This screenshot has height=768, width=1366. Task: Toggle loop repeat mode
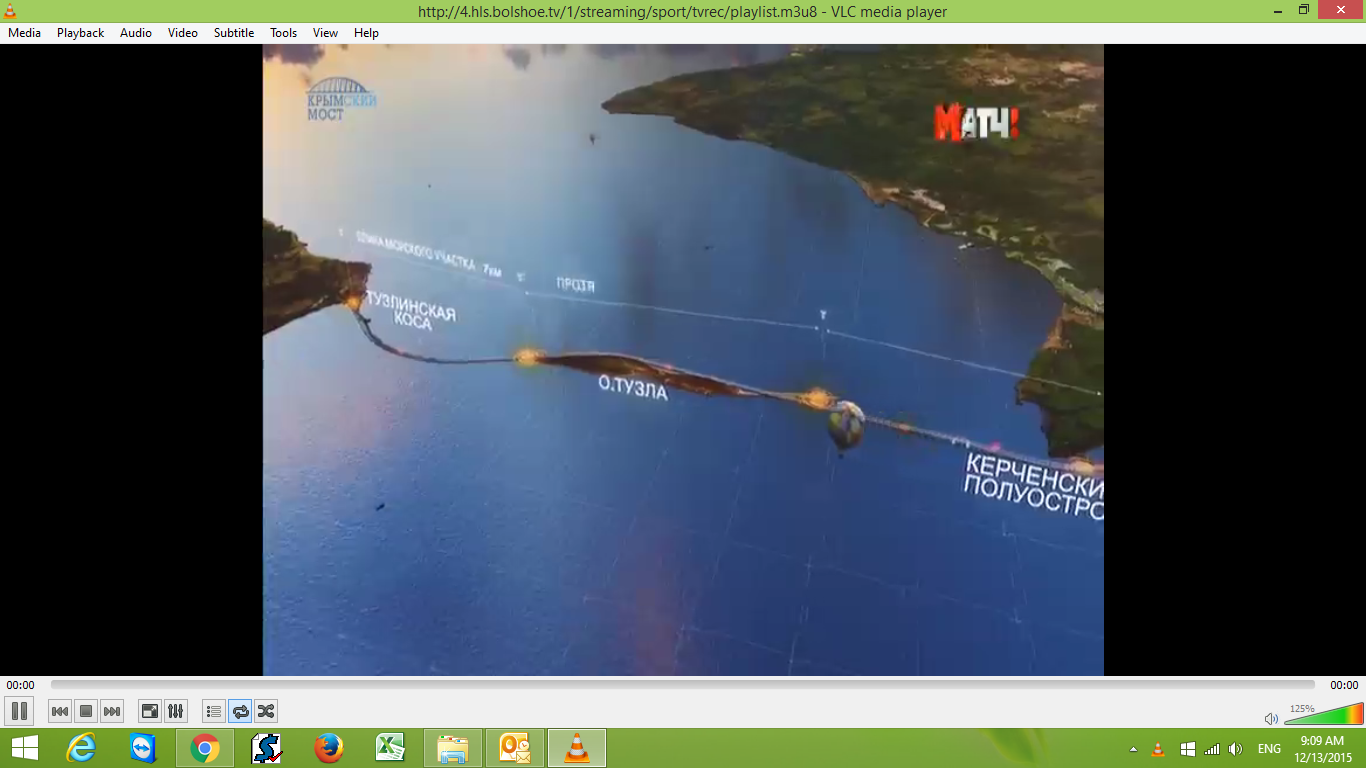(x=240, y=711)
